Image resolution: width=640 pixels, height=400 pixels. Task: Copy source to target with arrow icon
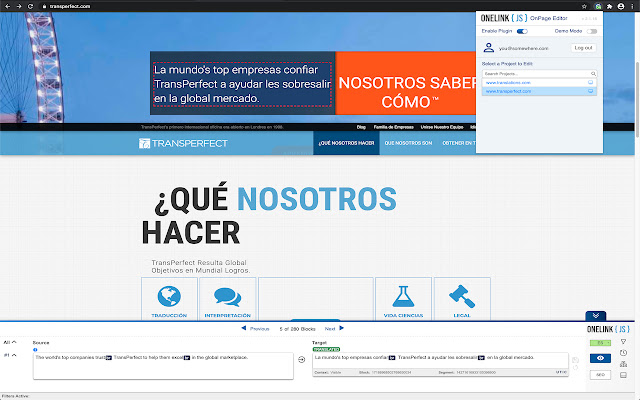pos(302,360)
